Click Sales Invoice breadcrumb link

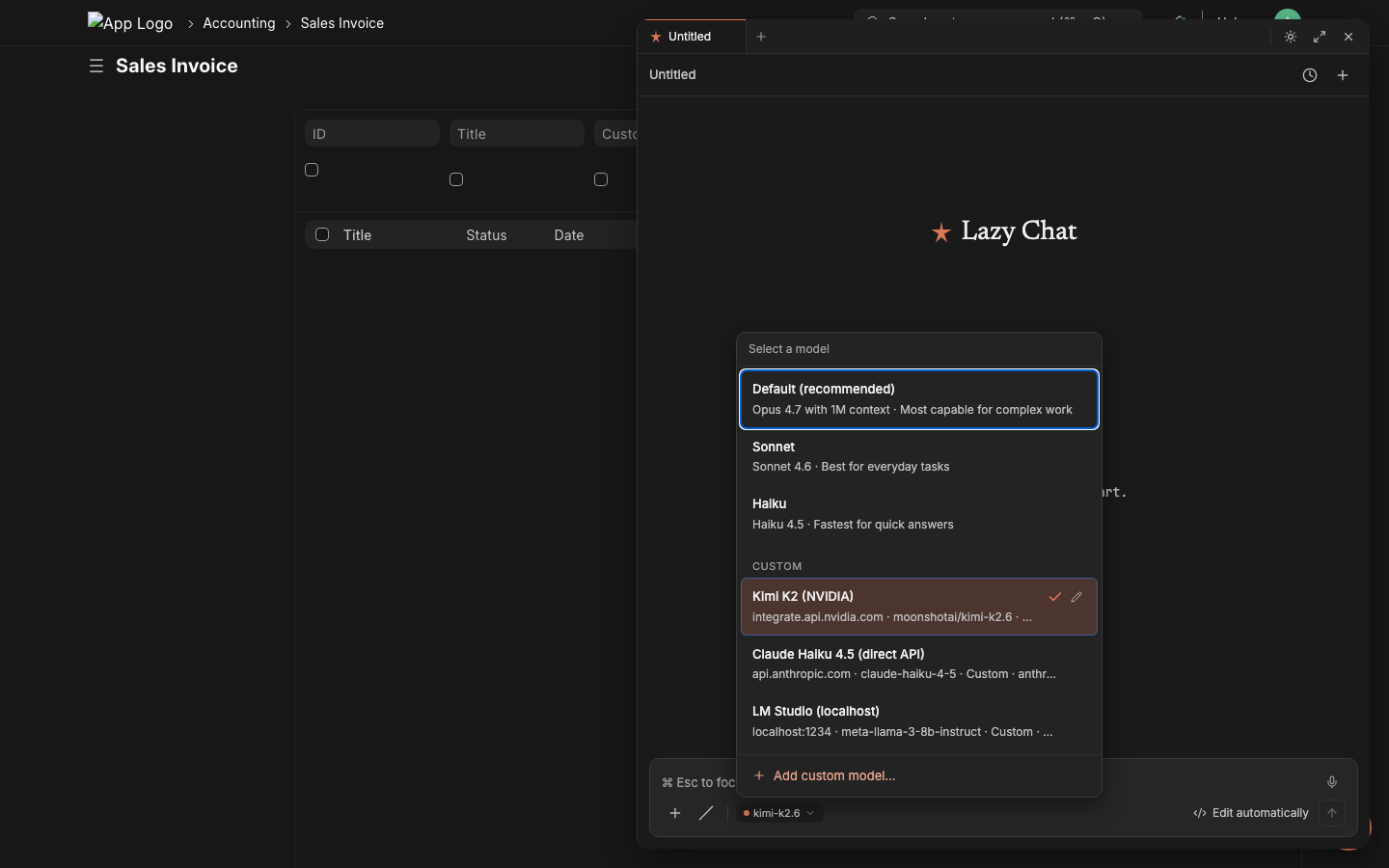[342, 23]
